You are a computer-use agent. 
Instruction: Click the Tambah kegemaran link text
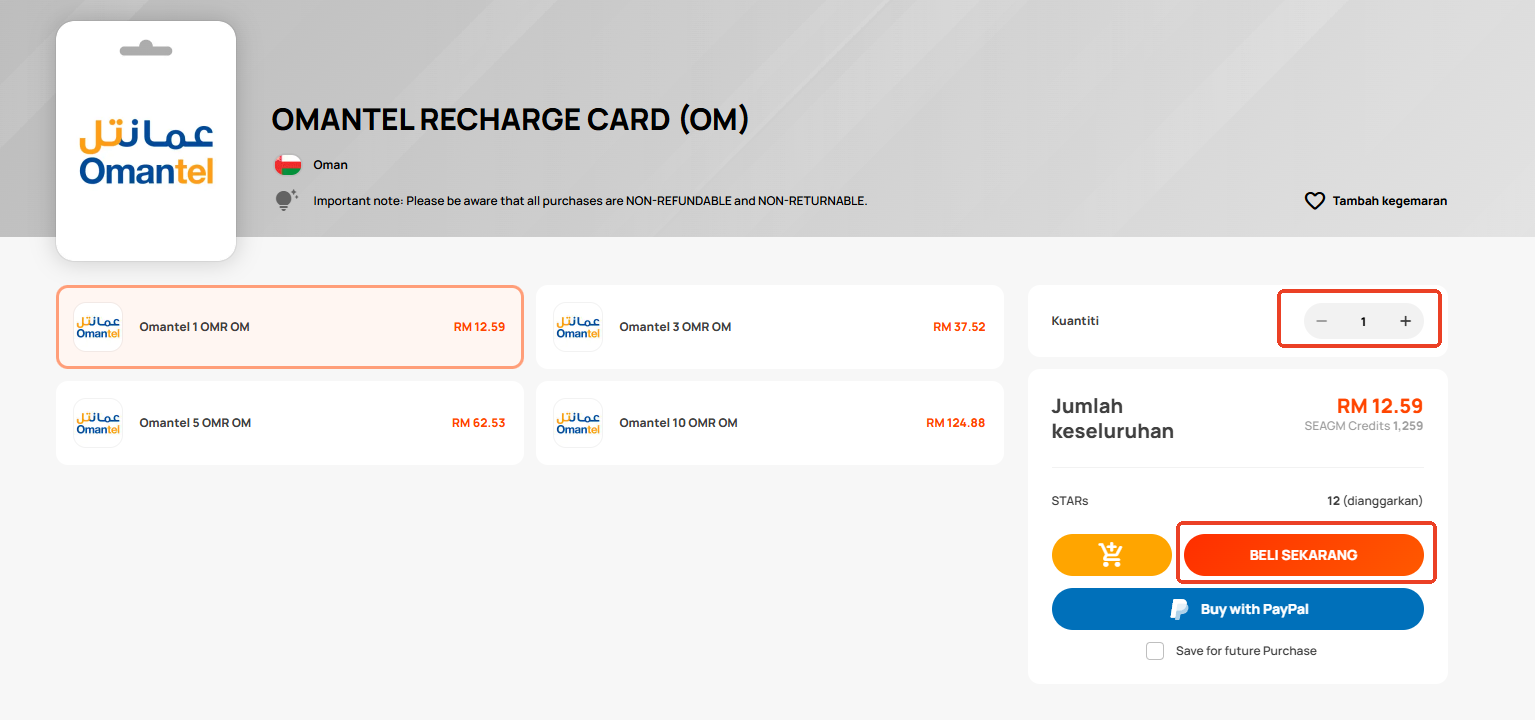tap(1390, 201)
